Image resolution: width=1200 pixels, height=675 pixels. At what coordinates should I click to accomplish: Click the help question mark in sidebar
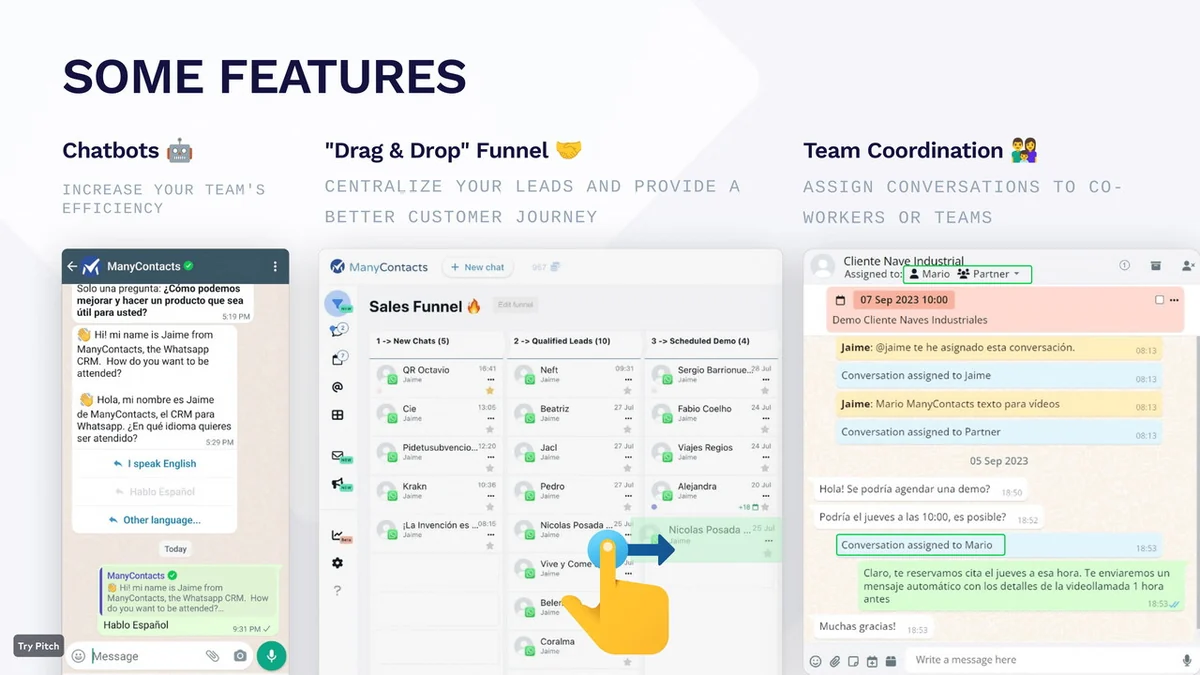(337, 591)
